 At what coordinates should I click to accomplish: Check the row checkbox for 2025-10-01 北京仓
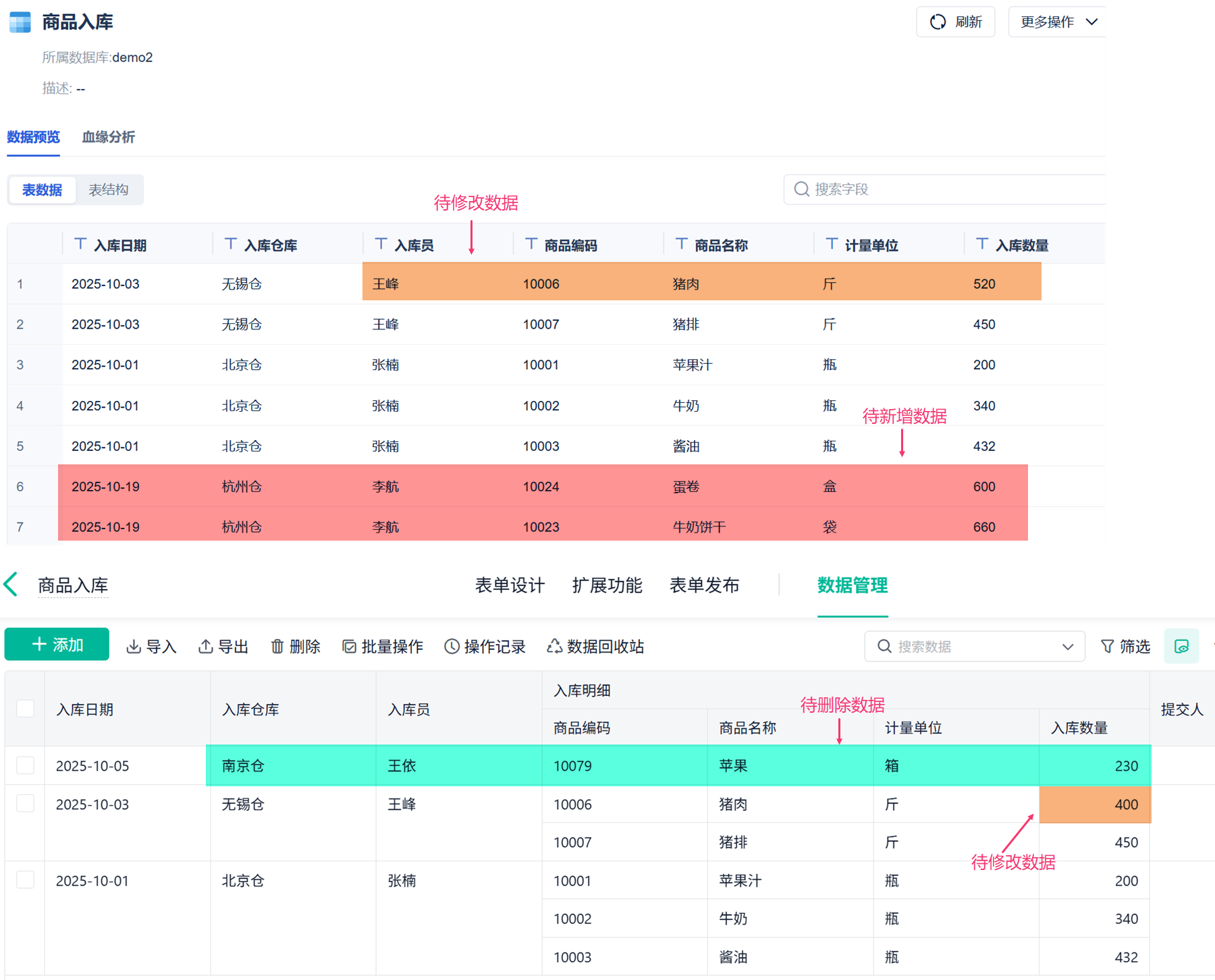pyautogui.click(x=26, y=879)
